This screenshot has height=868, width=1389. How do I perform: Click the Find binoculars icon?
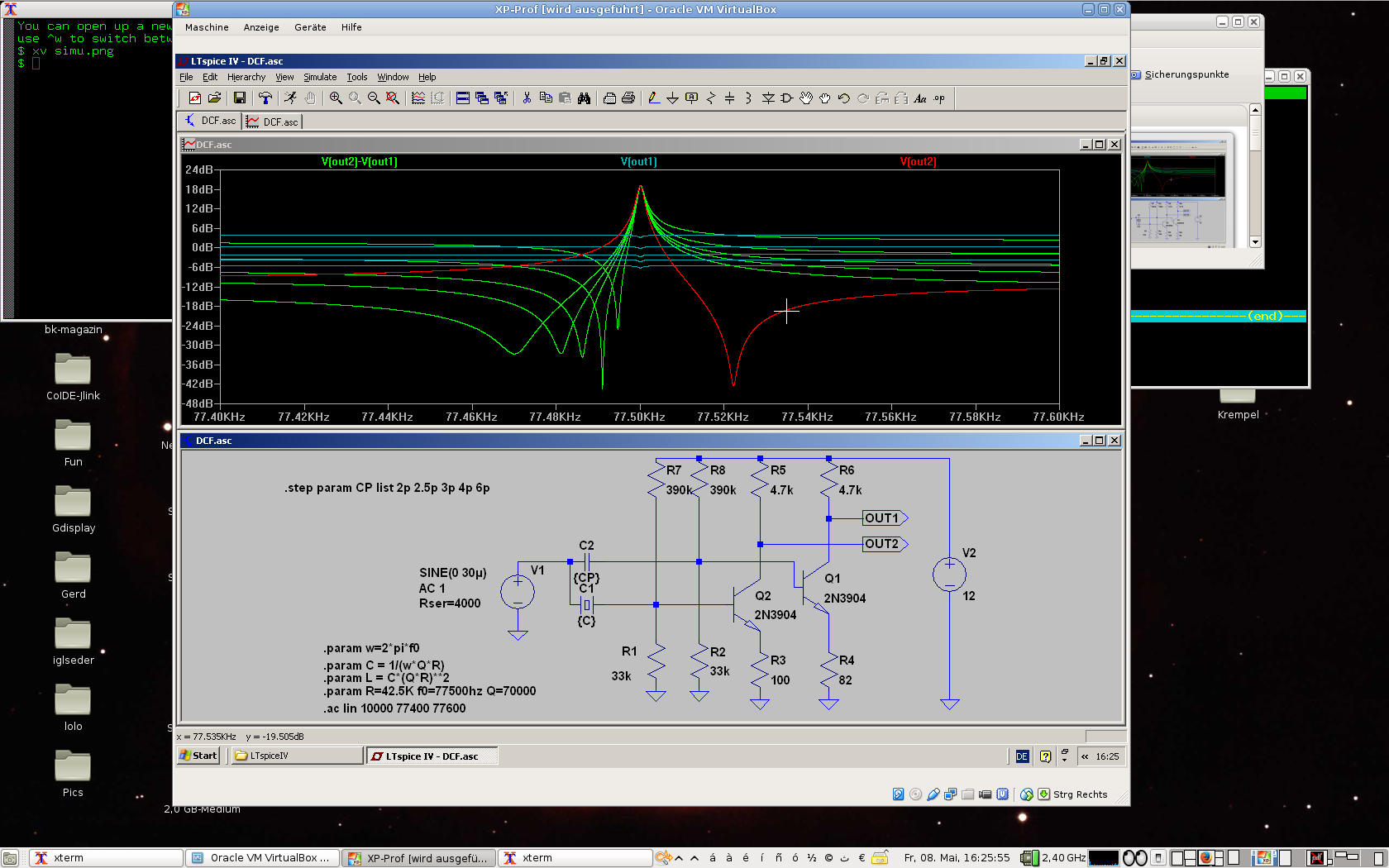tap(584, 98)
